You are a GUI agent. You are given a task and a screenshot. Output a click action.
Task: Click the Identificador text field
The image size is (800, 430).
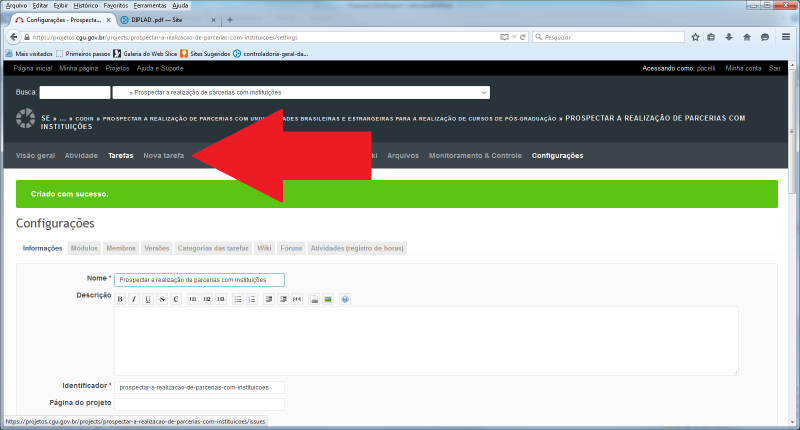(199, 386)
